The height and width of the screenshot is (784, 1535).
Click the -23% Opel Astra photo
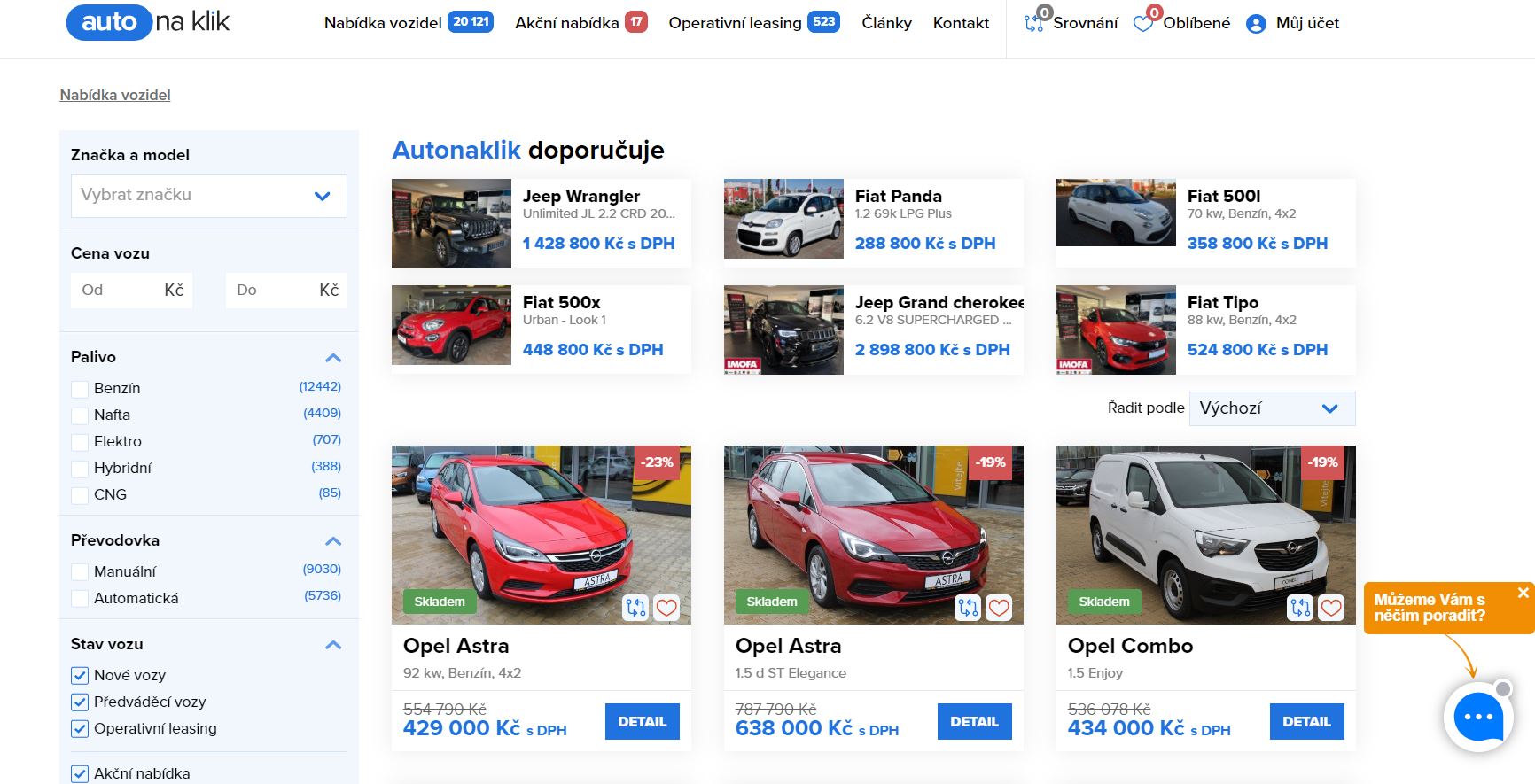(542, 535)
